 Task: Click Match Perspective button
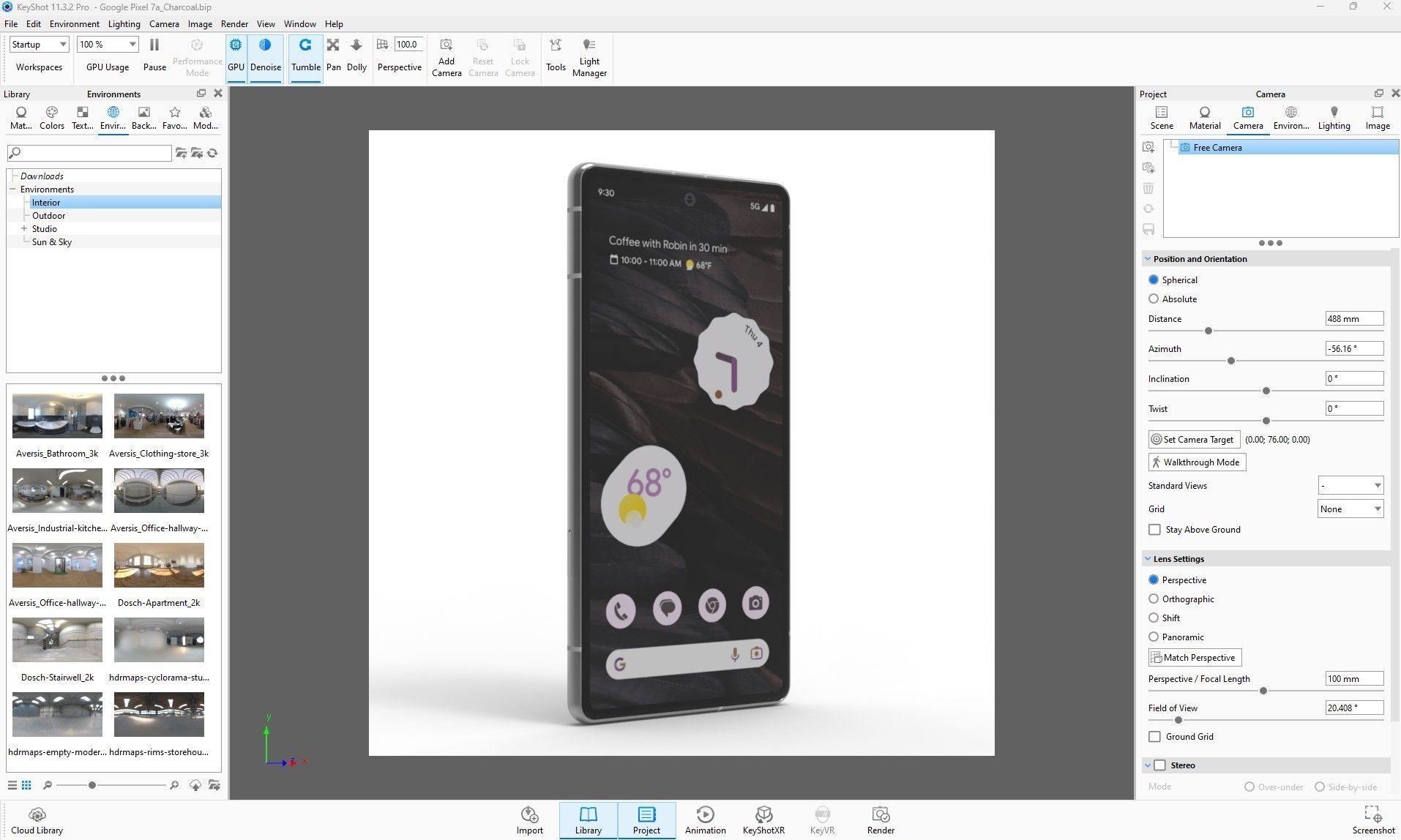tap(1195, 657)
